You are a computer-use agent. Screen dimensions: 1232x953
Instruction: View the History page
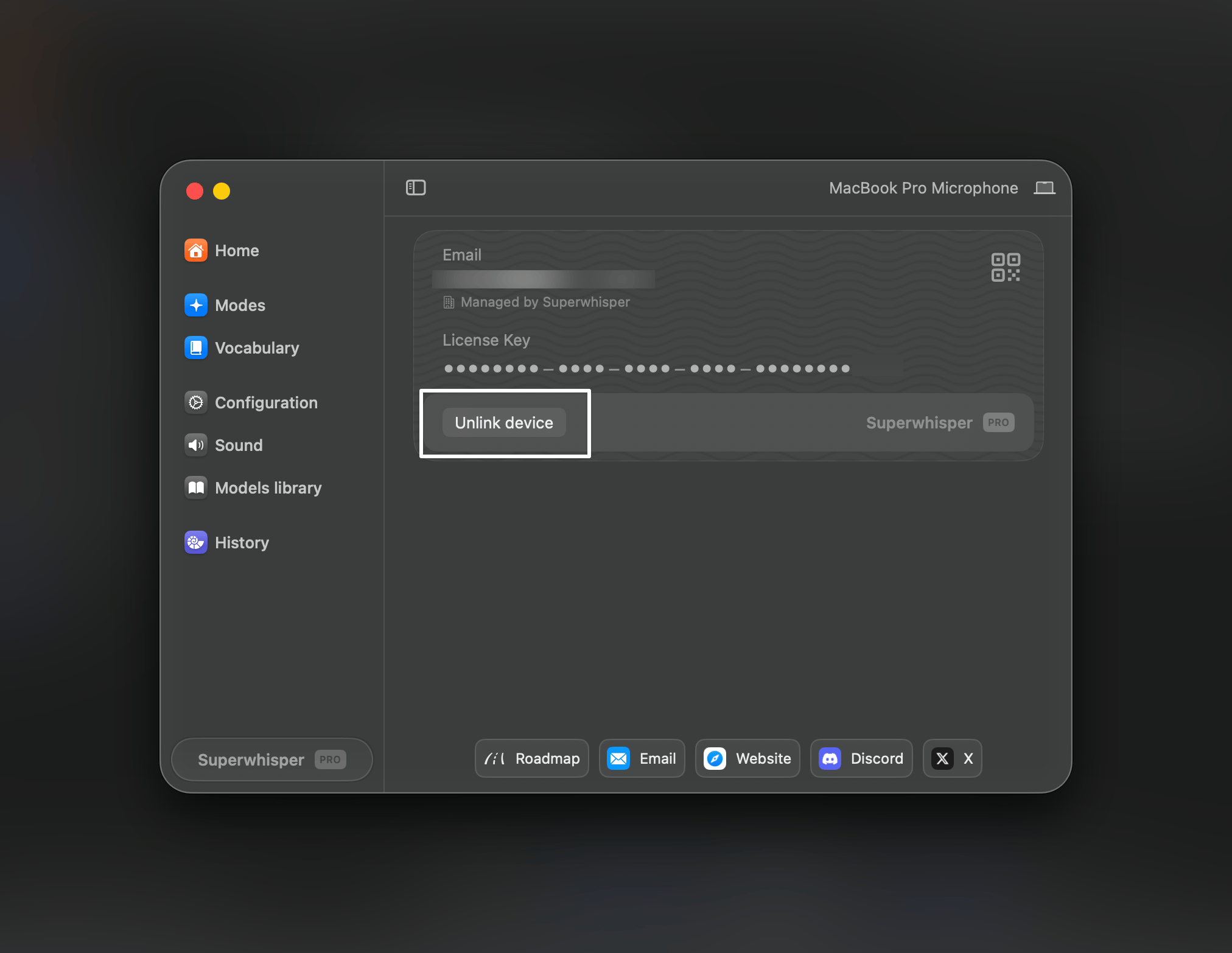click(242, 542)
